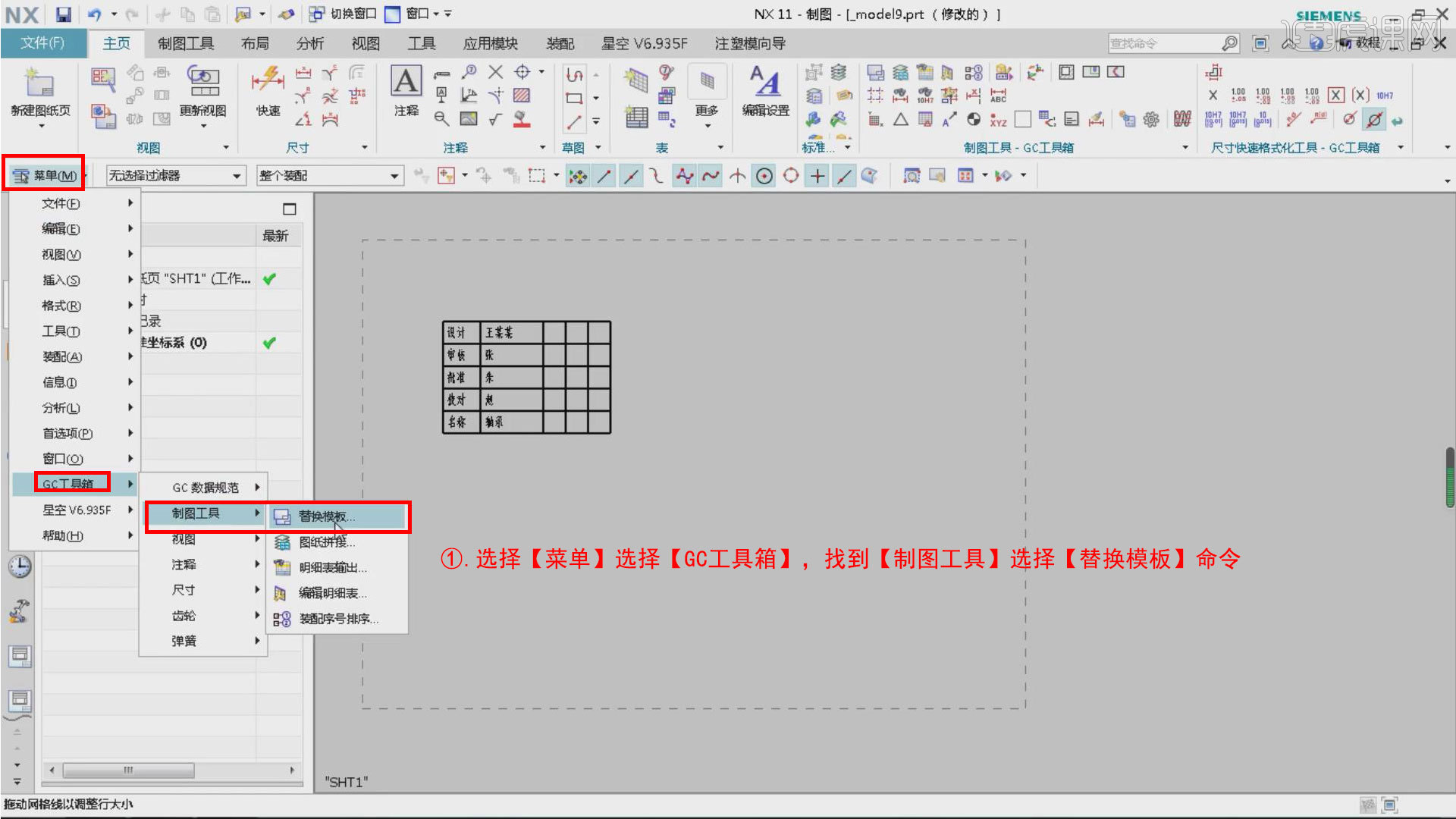Open the 无选择过滤器 dropdown
The height and width of the screenshot is (819, 1456).
176,176
